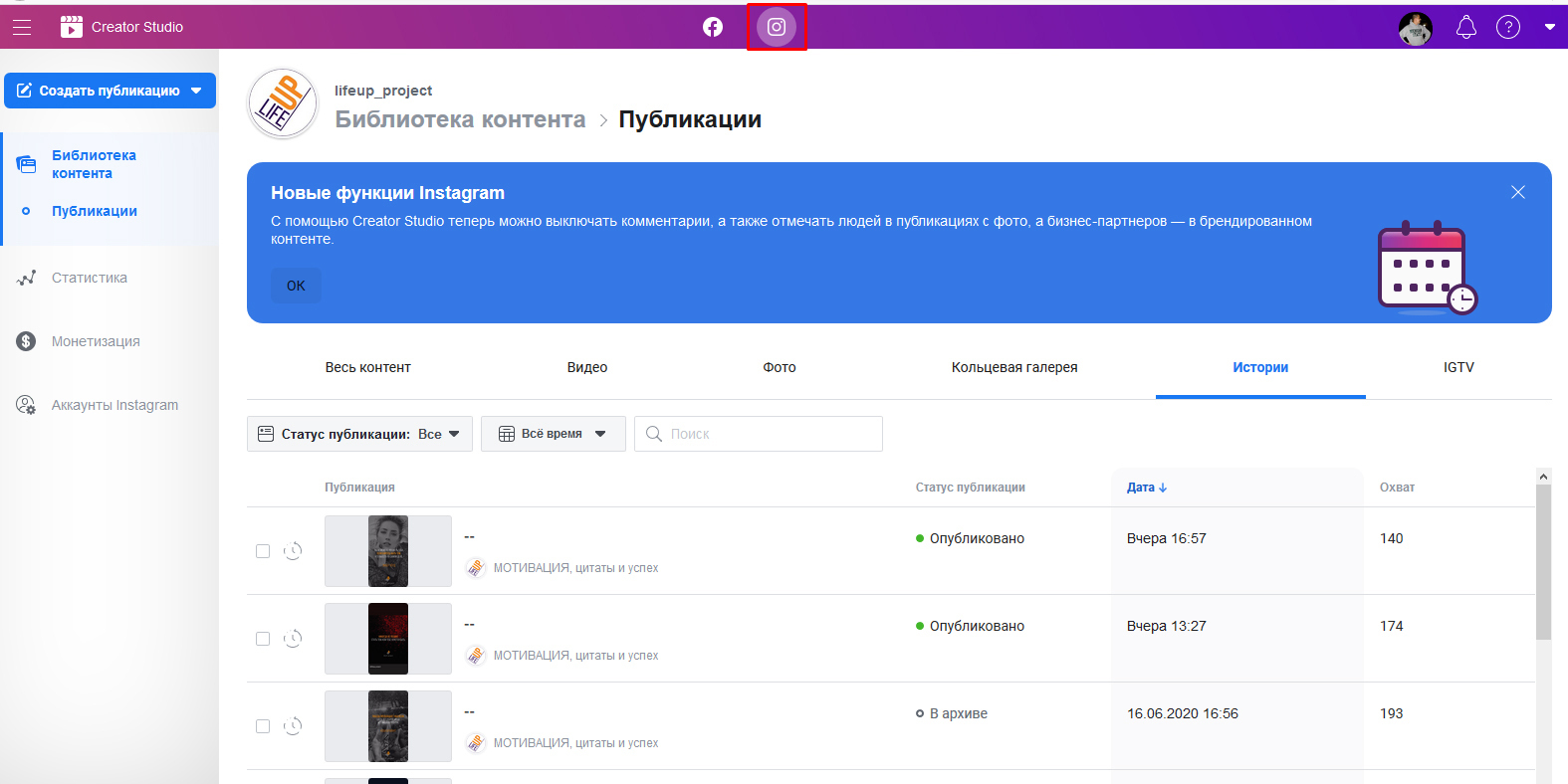The image size is (1568, 784).
Task: Click the Creator Studio logo icon
Action: pyautogui.click(x=72, y=27)
